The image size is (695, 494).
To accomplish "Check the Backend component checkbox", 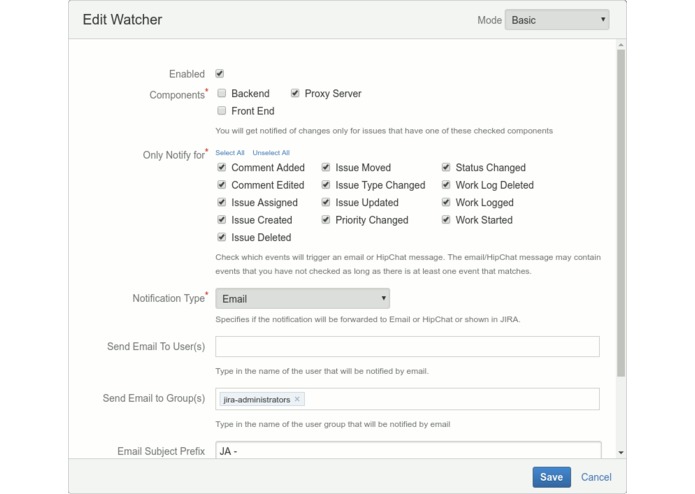I will pos(222,93).
